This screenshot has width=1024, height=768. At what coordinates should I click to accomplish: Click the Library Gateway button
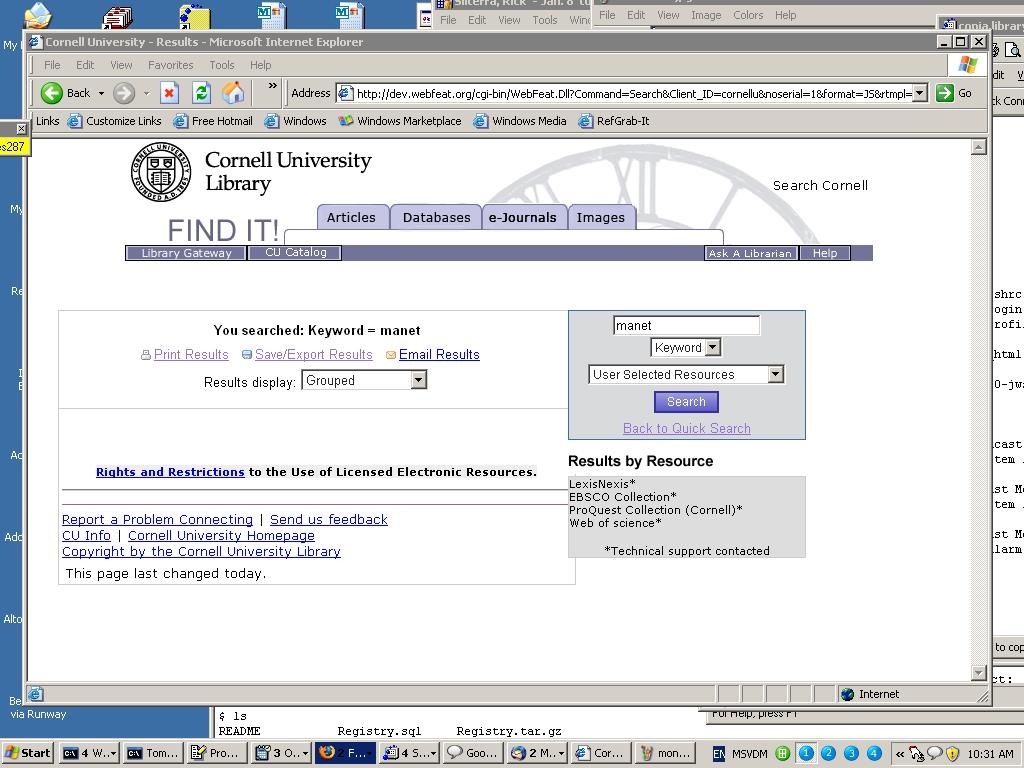point(186,253)
